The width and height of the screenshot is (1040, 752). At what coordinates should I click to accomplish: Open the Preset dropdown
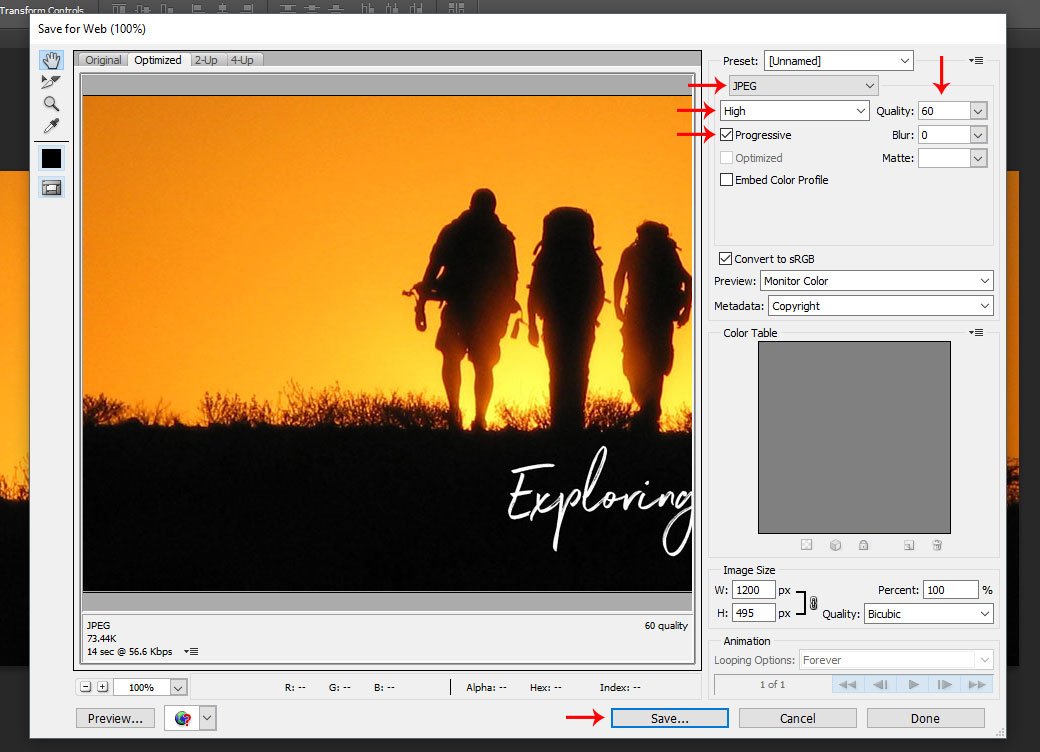(839, 60)
